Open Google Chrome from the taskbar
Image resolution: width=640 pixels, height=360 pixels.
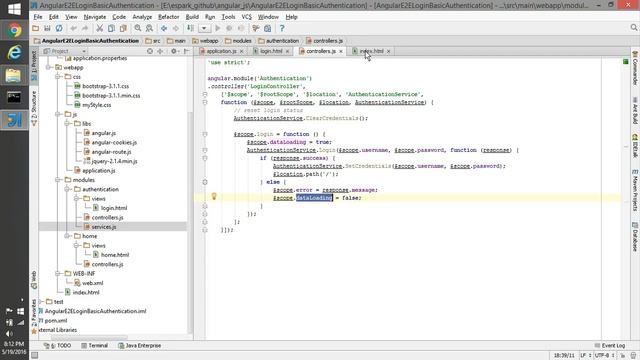tap(14, 30)
